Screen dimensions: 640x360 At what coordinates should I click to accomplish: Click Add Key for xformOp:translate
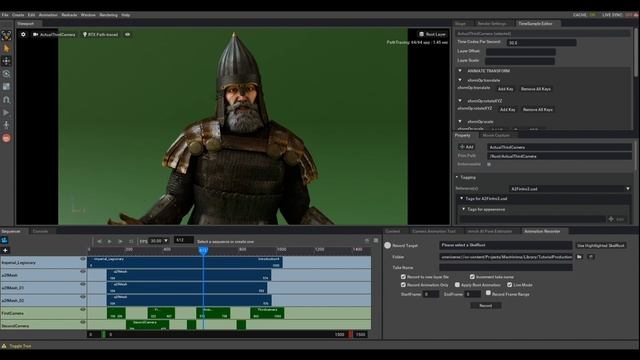point(505,89)
